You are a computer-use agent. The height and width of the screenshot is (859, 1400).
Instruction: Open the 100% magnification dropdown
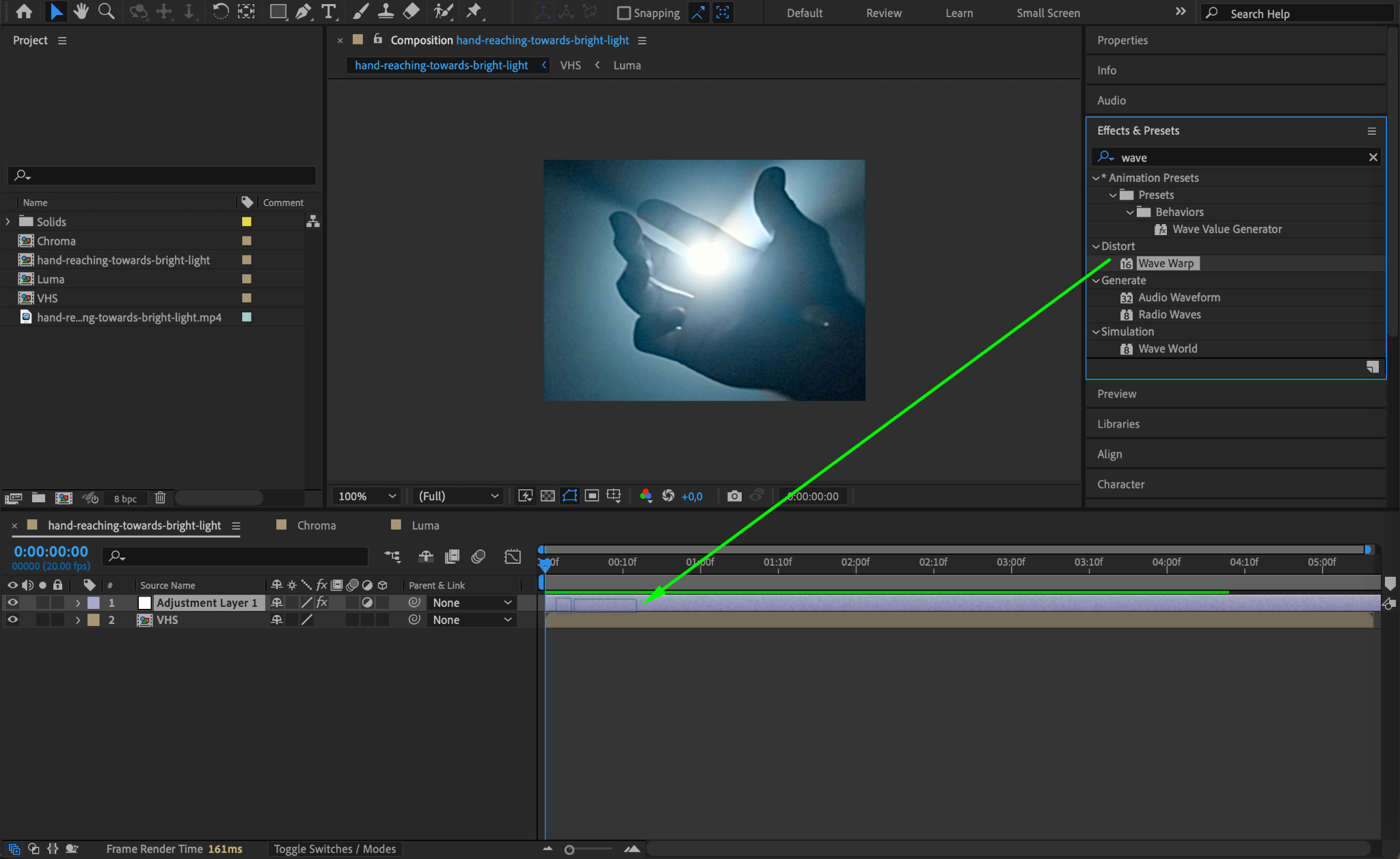click(366, 496)
